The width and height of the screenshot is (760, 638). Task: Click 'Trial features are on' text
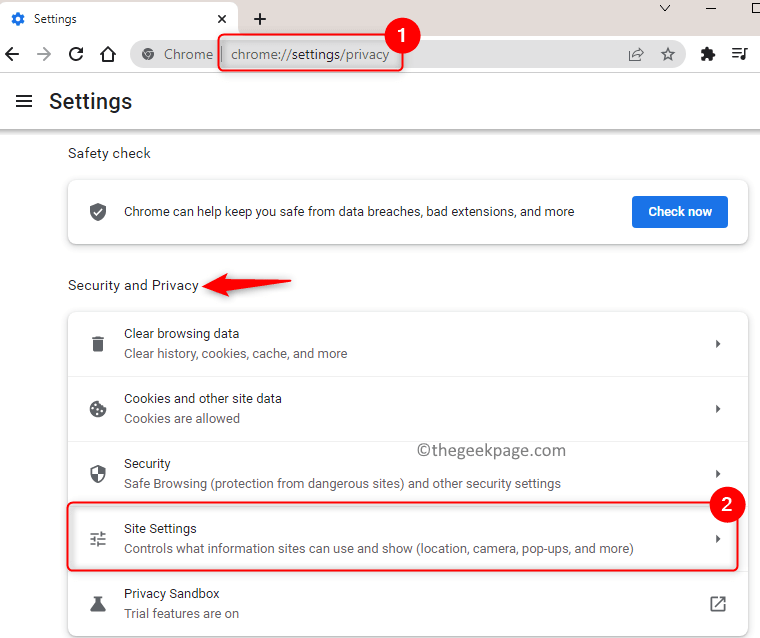pos(181,613)
